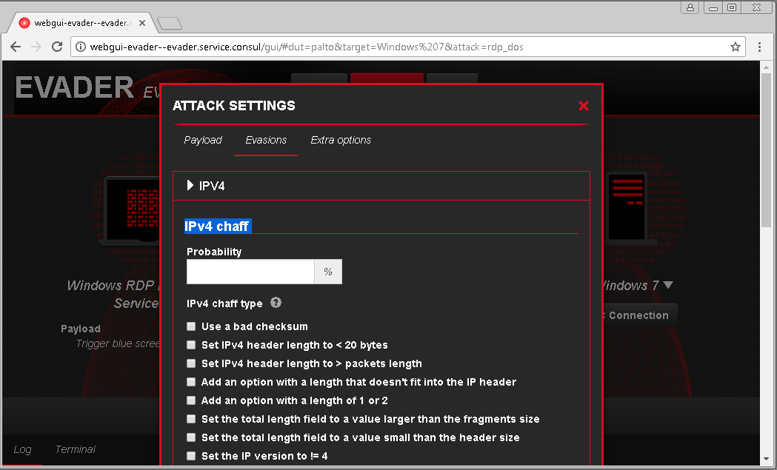
Task: Click the IPv4 chaff type label
Action: (x=224, y=303)
